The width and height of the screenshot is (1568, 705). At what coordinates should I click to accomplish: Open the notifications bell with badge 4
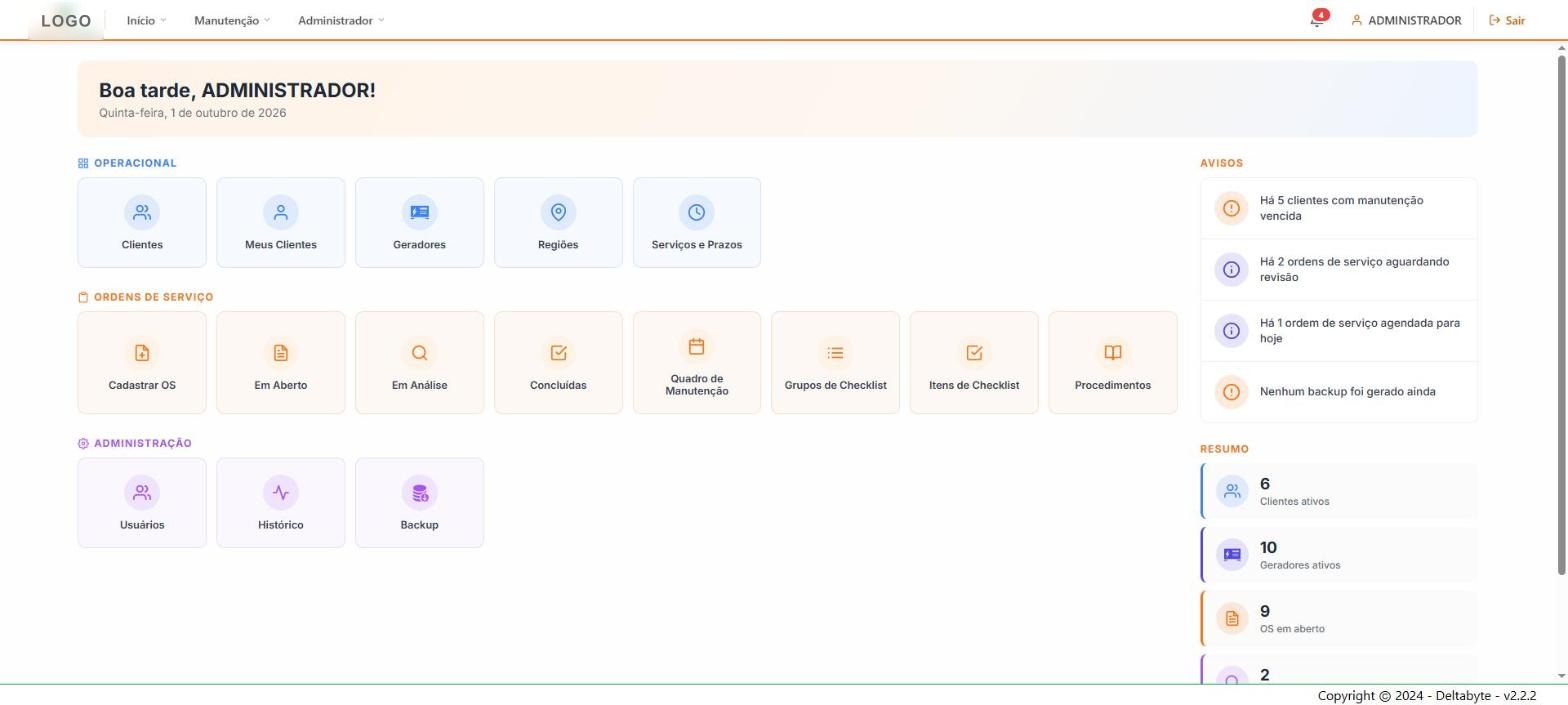[1318, 20]
